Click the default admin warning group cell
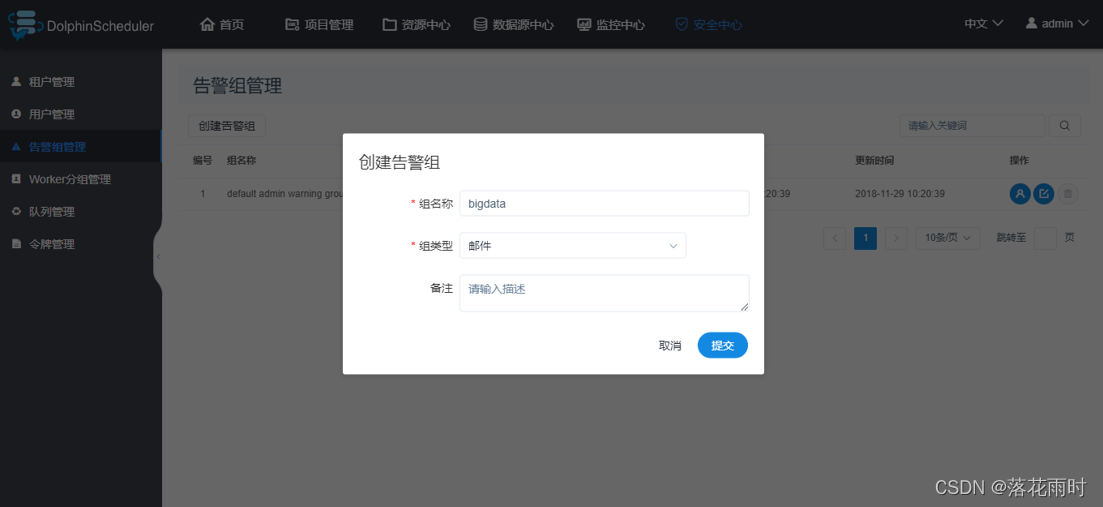 (x=284, y=193)
